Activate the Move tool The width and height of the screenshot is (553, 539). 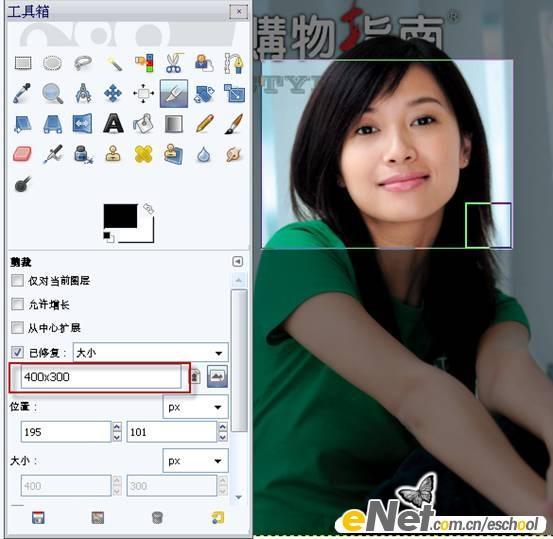pos(113,93)
